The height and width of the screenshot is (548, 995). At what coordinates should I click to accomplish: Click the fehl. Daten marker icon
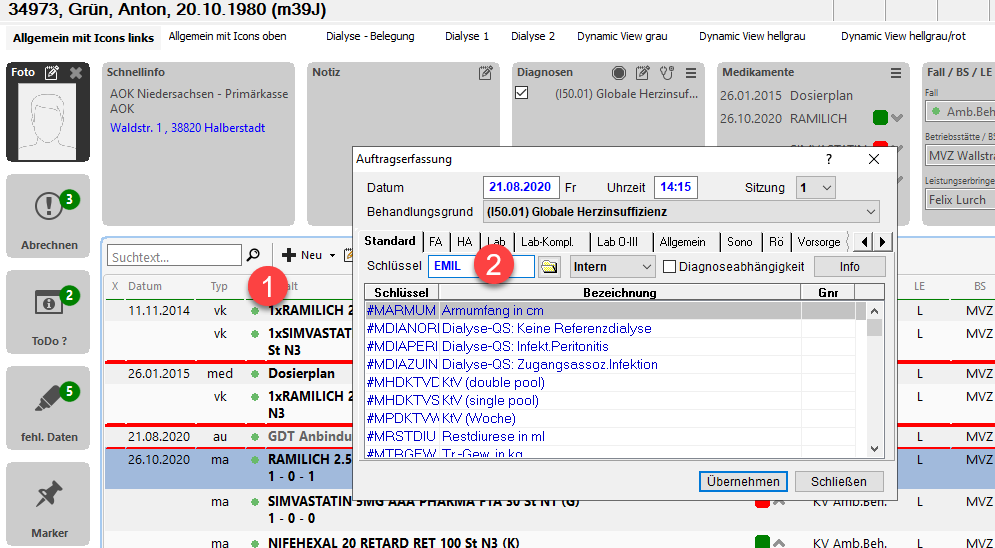[49, 399]
